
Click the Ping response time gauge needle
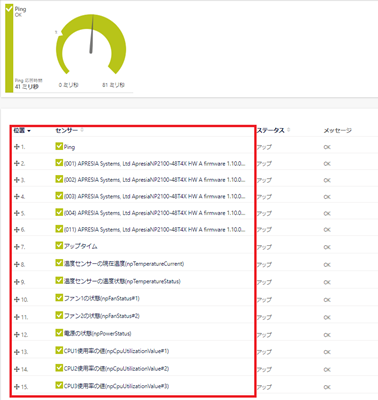[x=92, y=34]
